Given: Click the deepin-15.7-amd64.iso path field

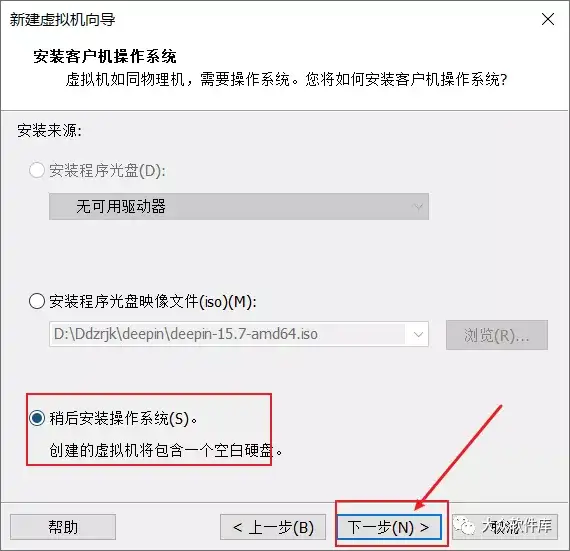Looking at the screenshot, I should click(227, 334).
